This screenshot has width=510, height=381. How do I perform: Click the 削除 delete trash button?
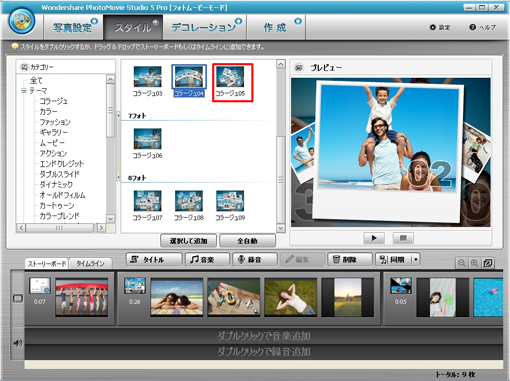(350, 259)
